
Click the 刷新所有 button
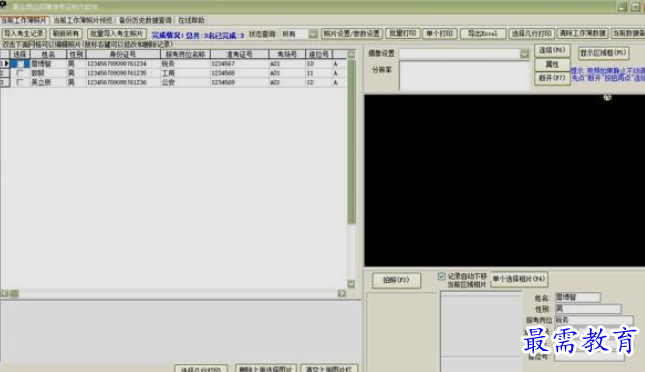(x=66, y=33)
